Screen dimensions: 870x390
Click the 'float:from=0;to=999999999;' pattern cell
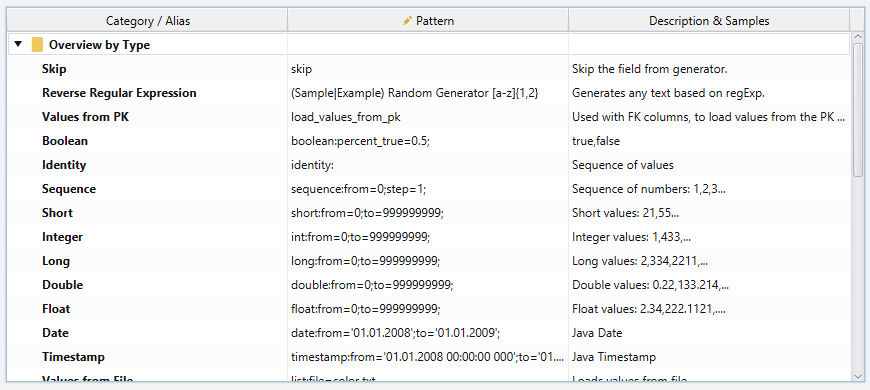tap(428, 308)
